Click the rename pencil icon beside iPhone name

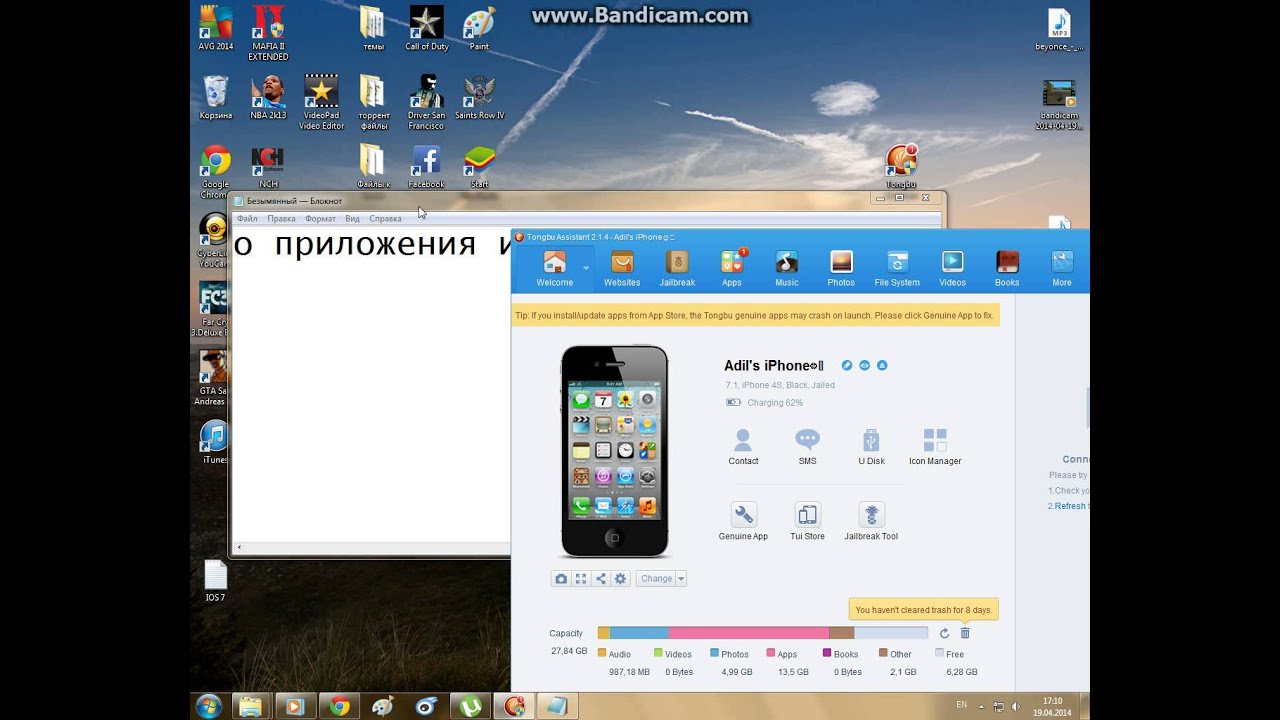point(847,366)
